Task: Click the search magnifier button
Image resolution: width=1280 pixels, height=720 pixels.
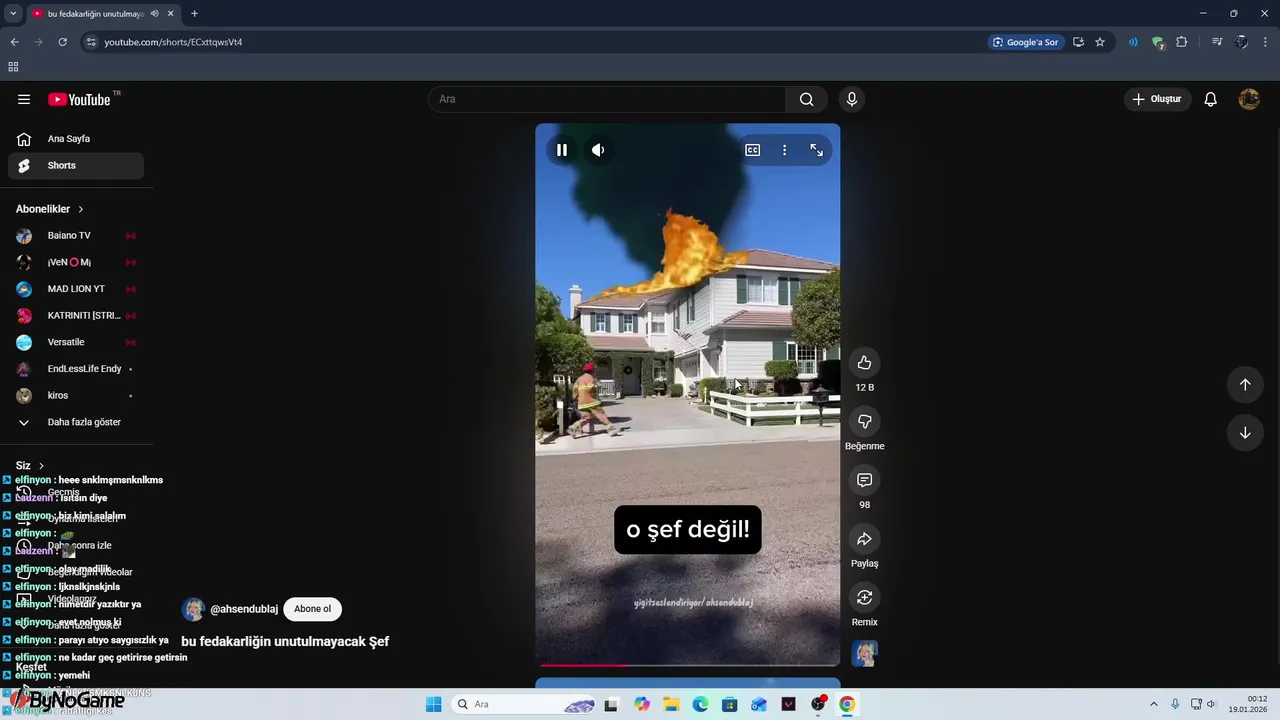Action: tap(806, 99)
